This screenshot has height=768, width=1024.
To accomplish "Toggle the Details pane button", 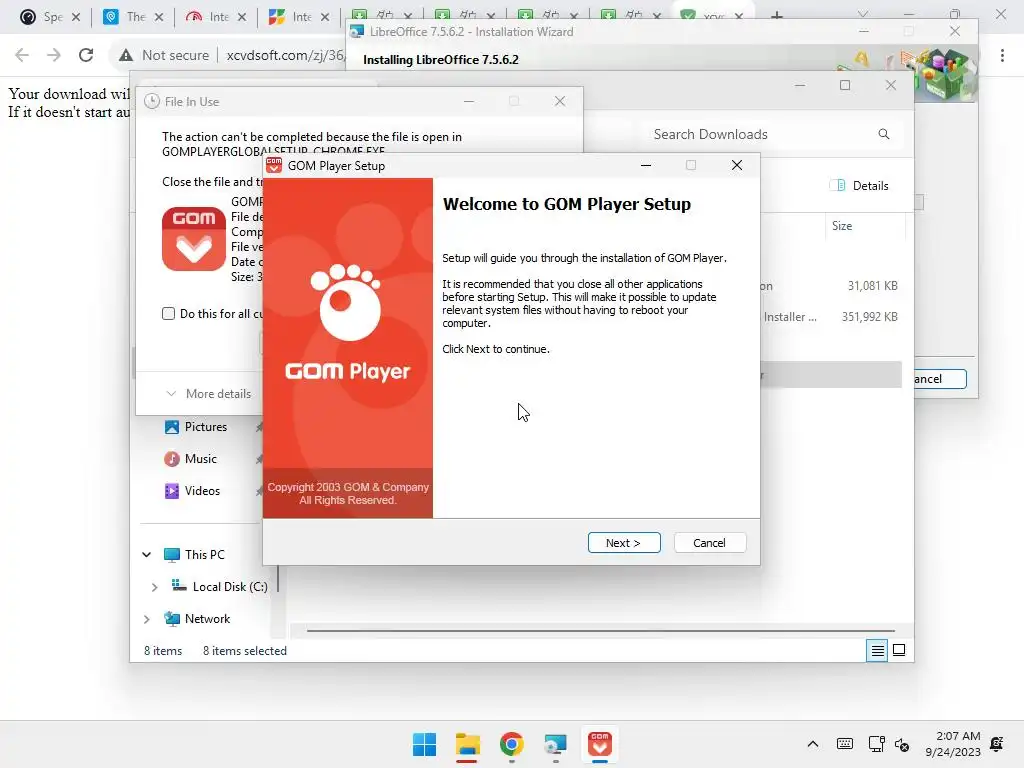I will (859, 185).
